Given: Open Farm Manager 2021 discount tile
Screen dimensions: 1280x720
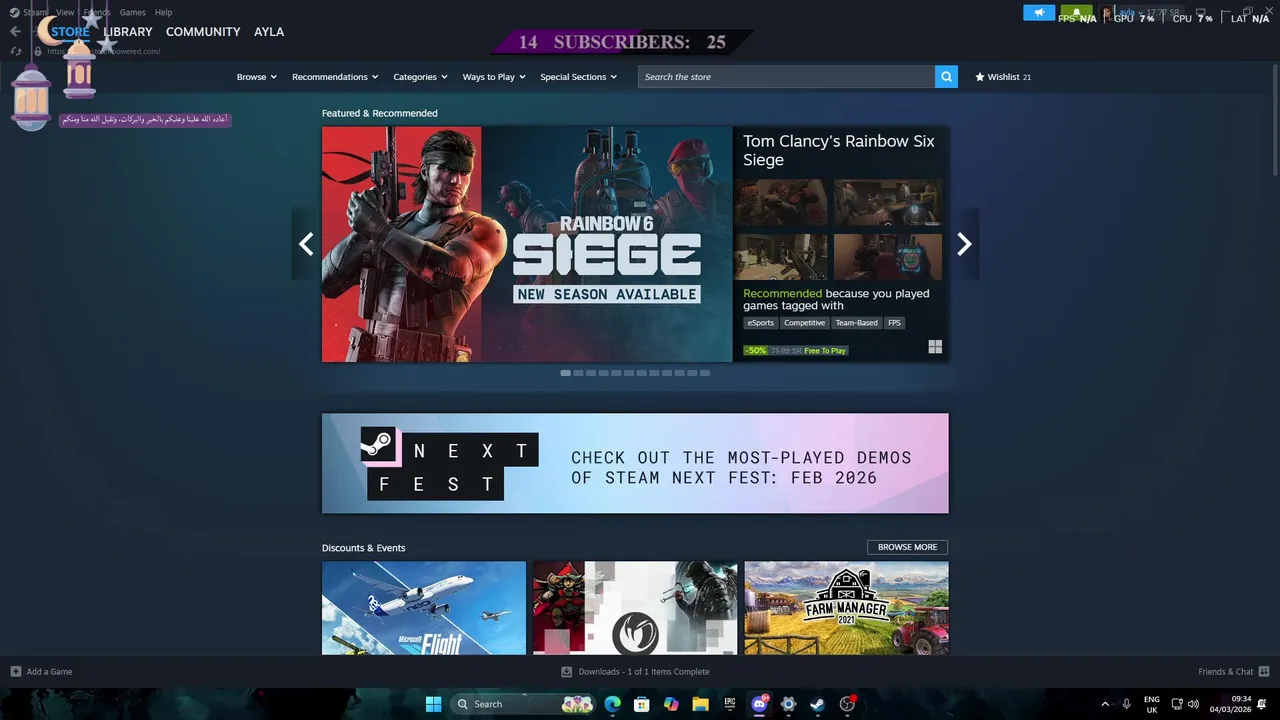Looking at the screenshot, I should coord(846,608).
